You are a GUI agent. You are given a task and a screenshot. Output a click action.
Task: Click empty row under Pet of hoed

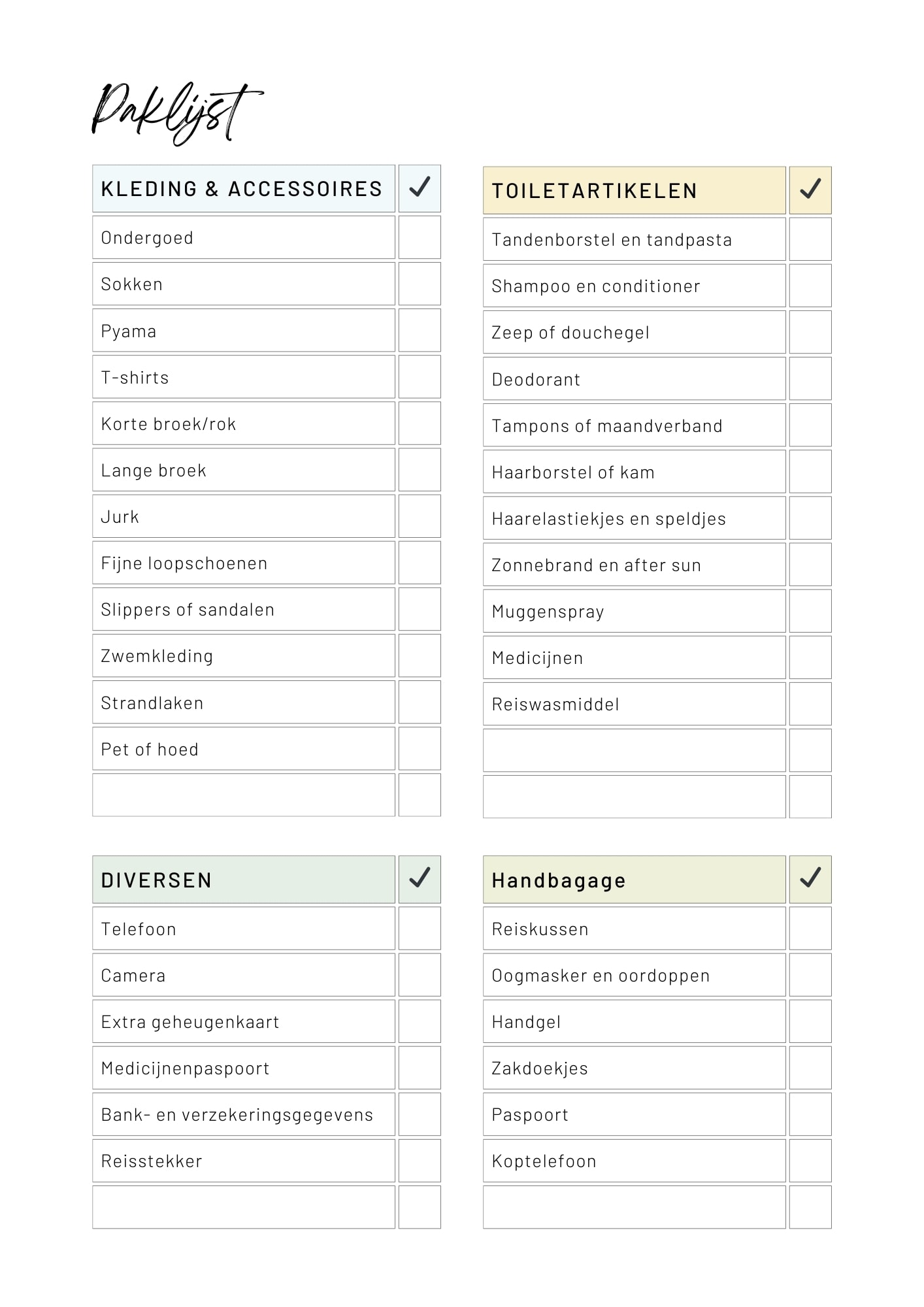tap(243, 795)
